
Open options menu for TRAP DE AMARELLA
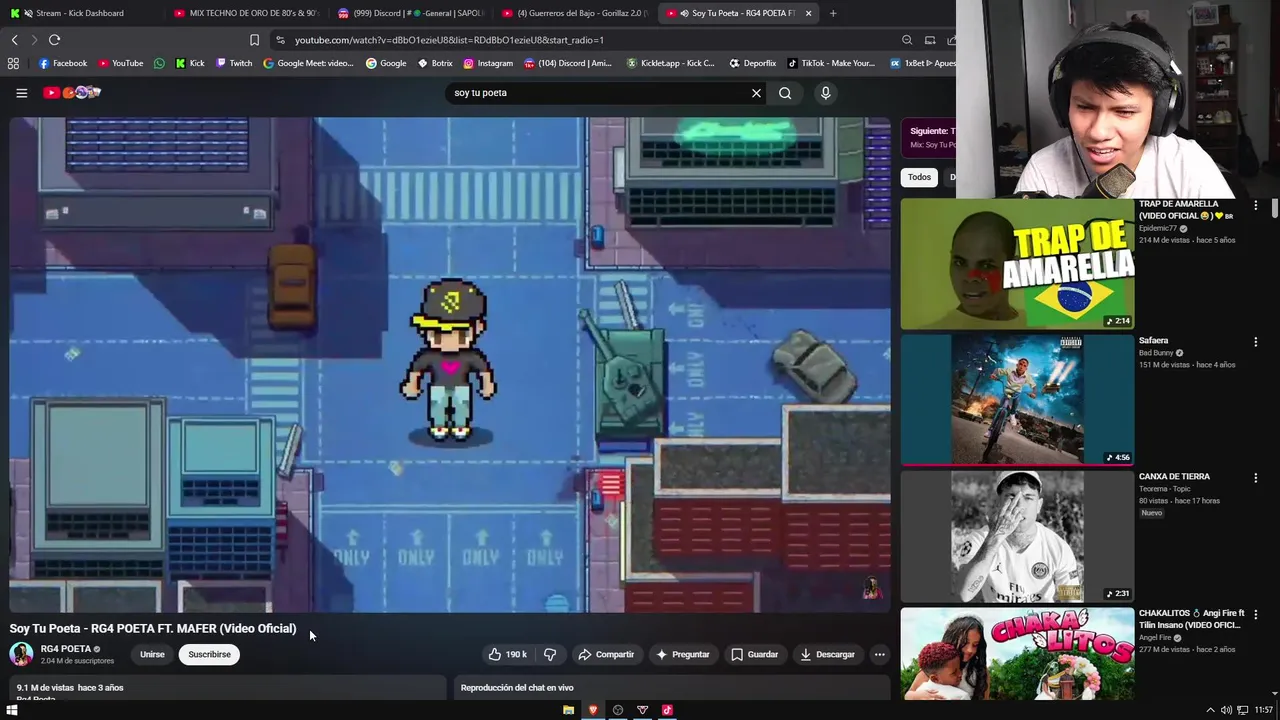point(1256,206)
